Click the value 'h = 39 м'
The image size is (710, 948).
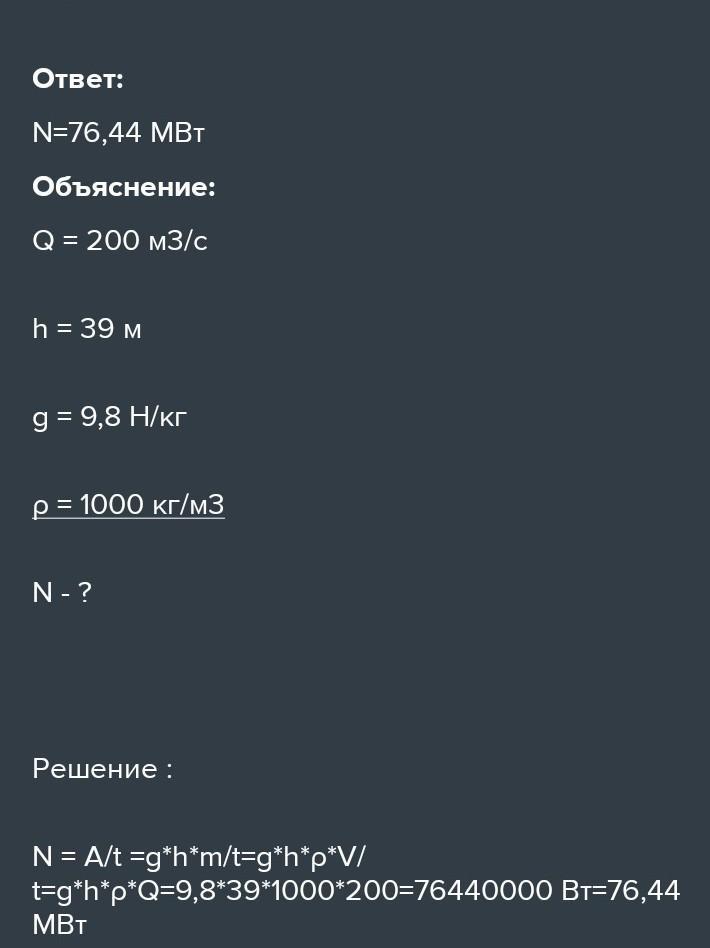(x=86, y=329)
